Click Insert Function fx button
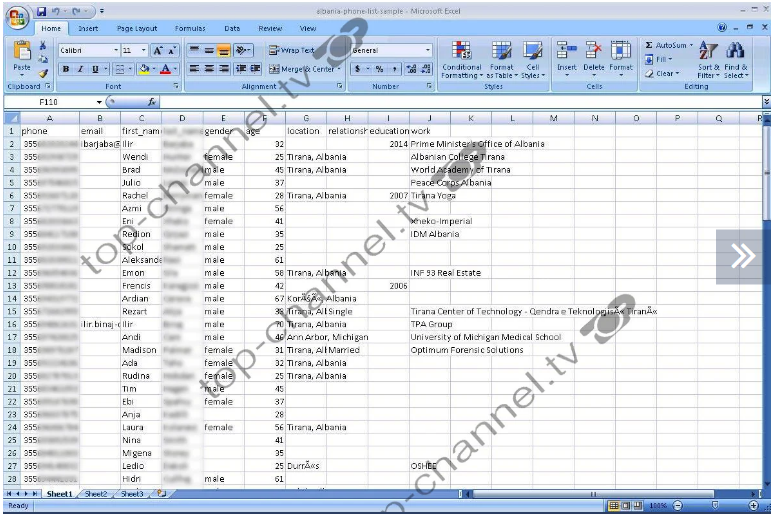The width and height of the screenshot is (773, 515). (x=152, y=102)
